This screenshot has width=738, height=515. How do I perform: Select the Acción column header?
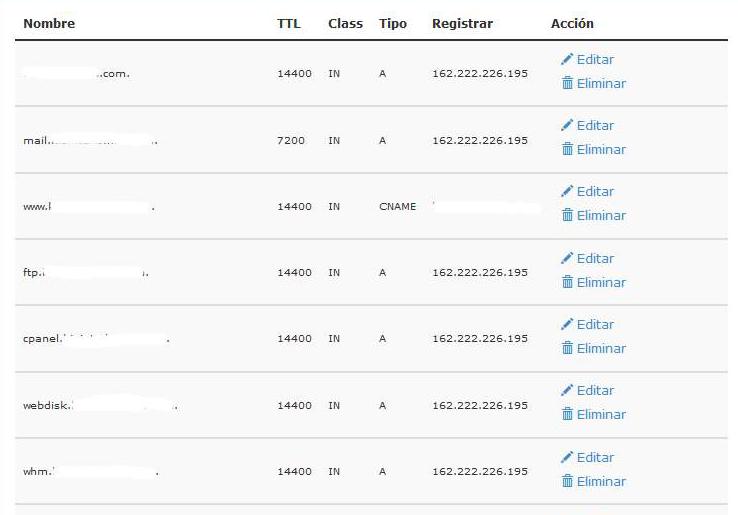(x=572, y=24)
